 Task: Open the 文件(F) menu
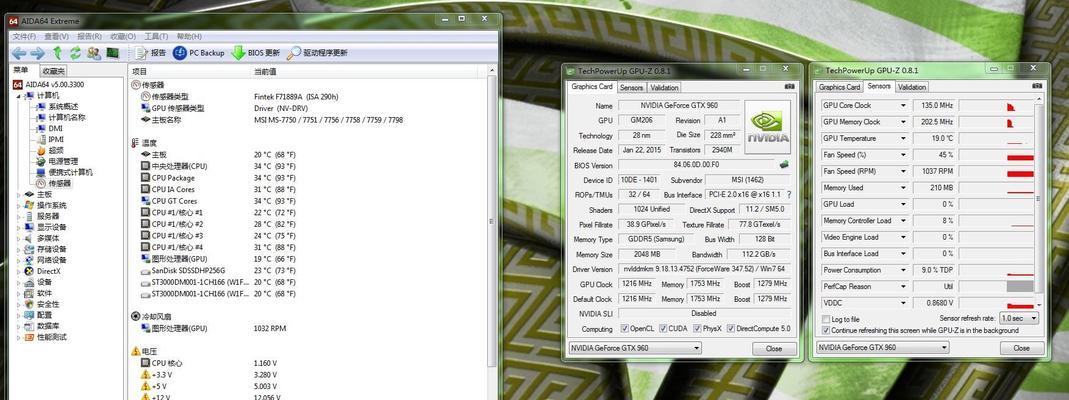[x=24, y=36]
